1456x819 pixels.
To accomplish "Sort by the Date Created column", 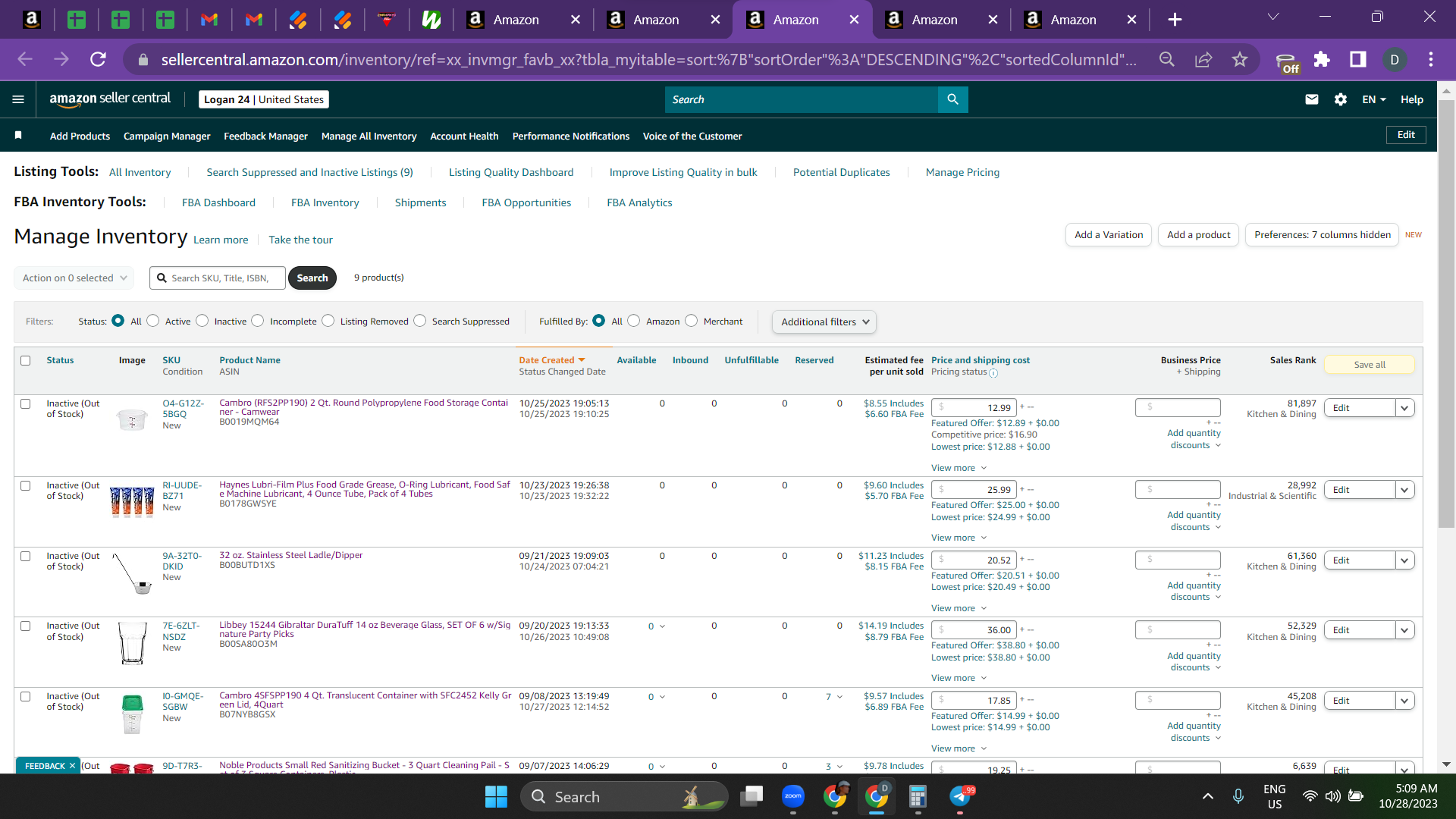I will (551, 360).
